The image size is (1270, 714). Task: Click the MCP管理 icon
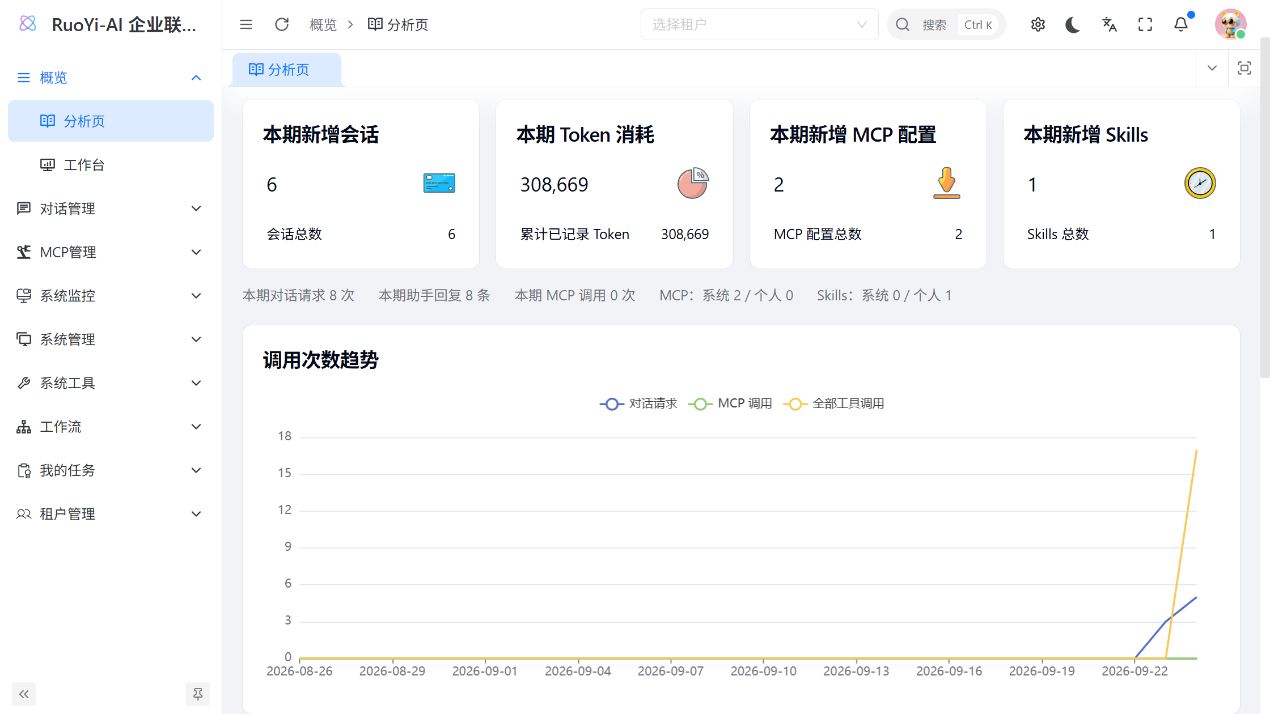[24, 252]
